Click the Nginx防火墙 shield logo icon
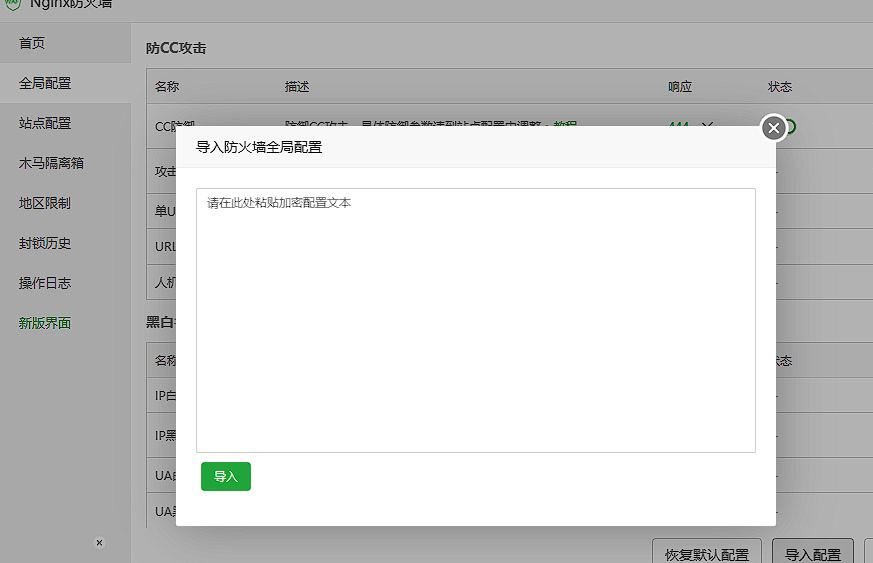 pos(12,4)
